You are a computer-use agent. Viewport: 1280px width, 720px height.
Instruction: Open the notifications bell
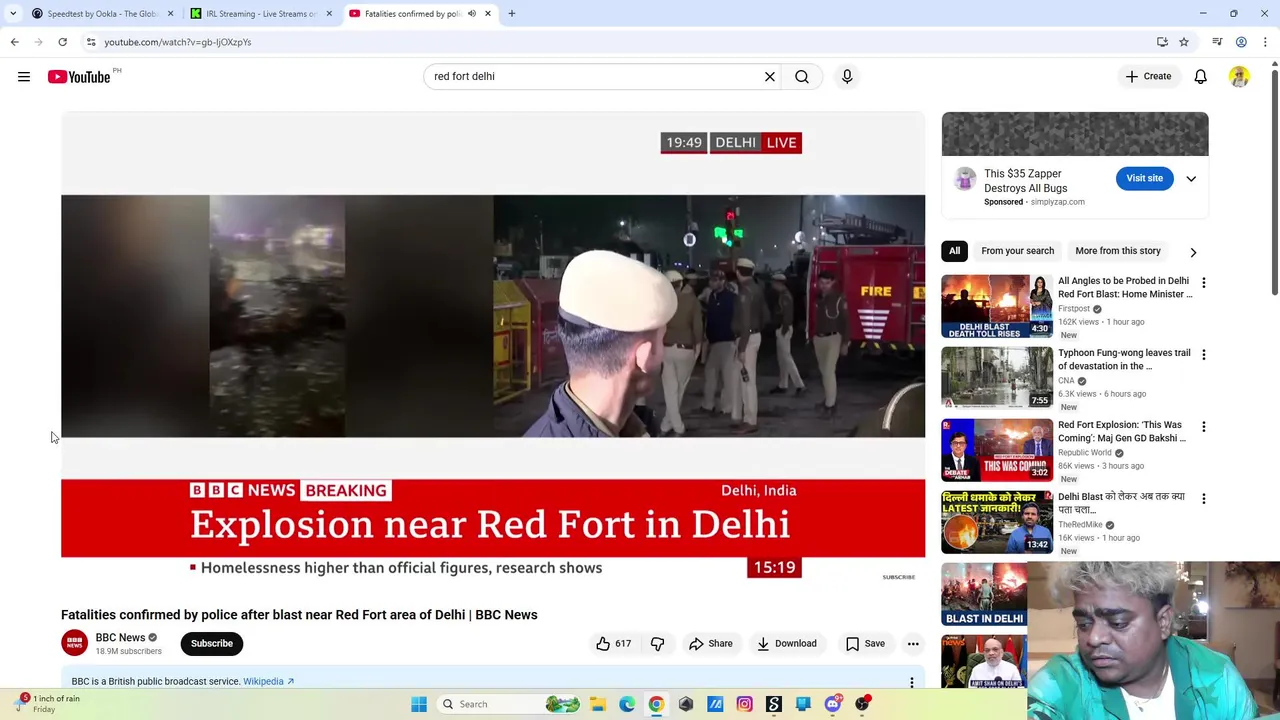(x=1200, y=76)
